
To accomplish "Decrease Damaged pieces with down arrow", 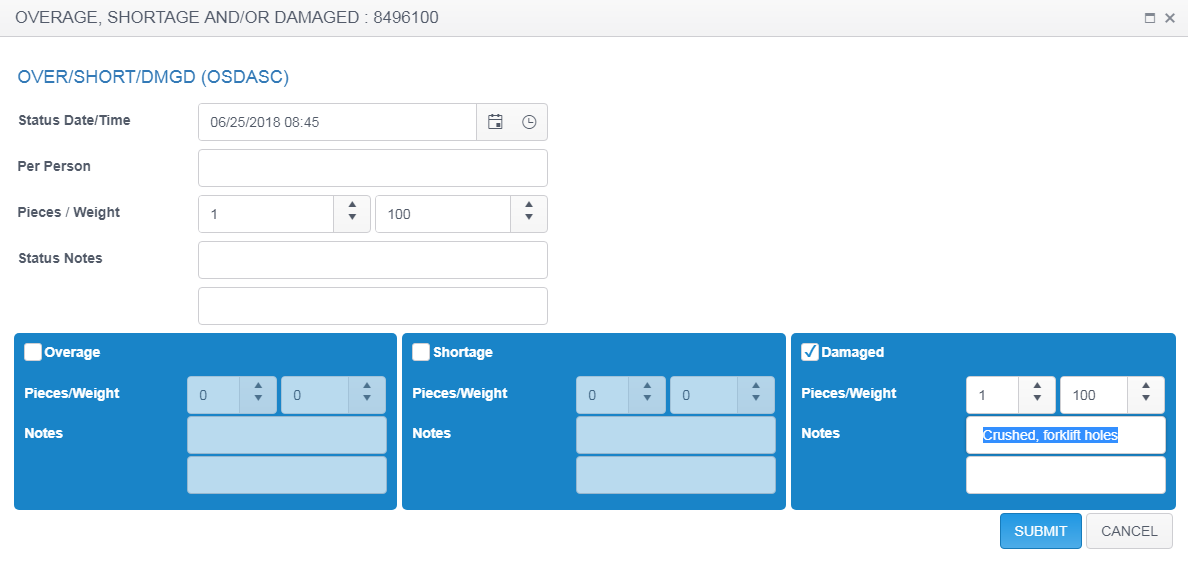I will [1037, 399].
